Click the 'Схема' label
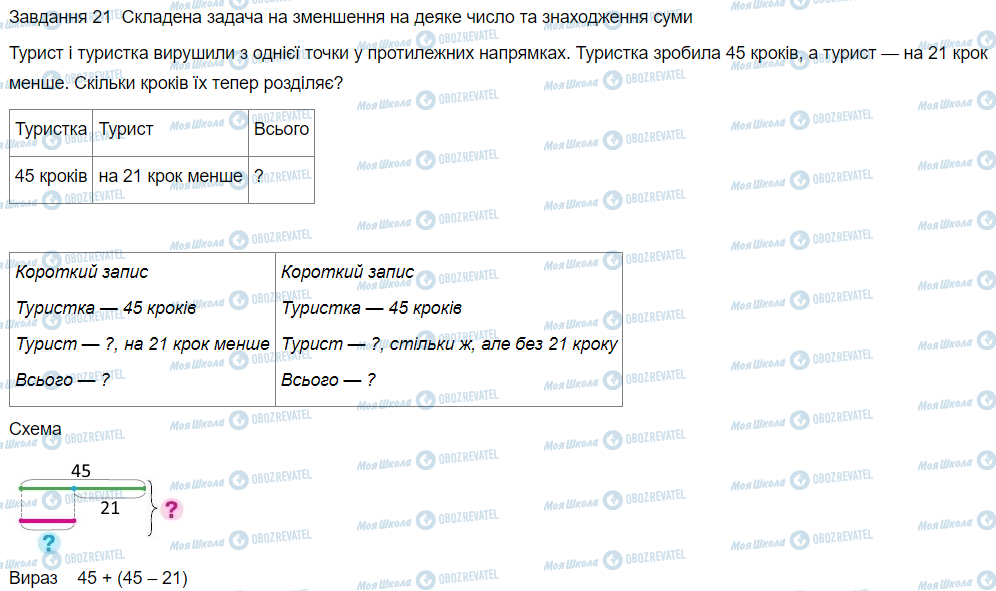The image size is (996, 591). click(35, 429)
